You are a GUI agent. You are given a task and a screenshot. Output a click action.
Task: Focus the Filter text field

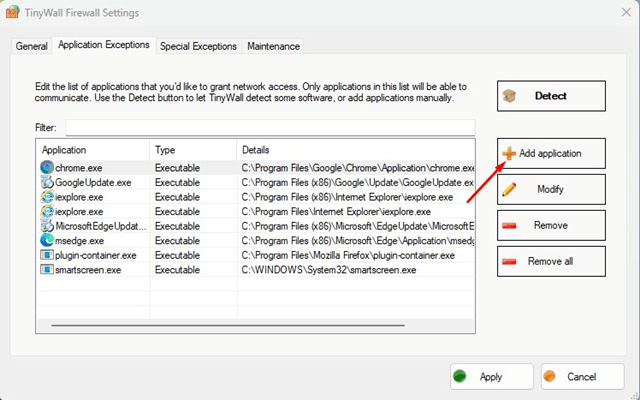pyautogui.click(x=270, y=128)
